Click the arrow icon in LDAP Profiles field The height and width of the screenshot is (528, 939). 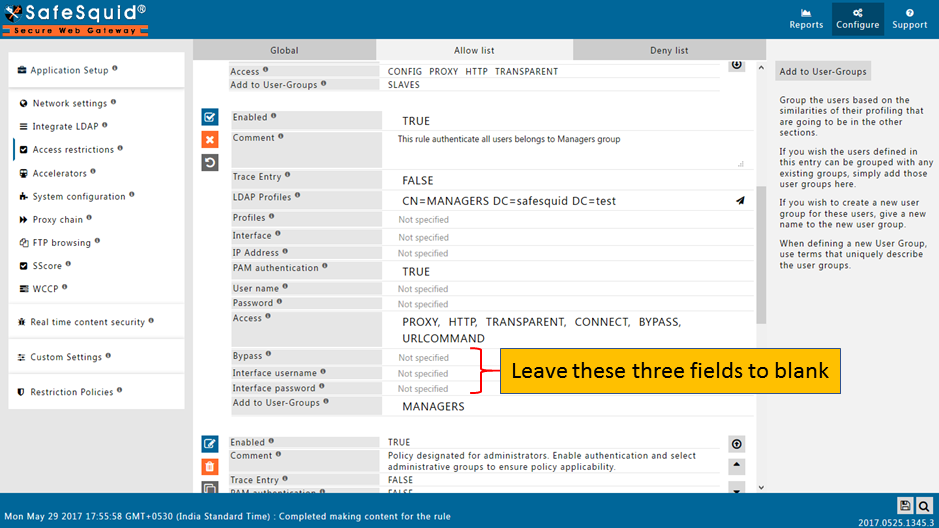[740, 201]
